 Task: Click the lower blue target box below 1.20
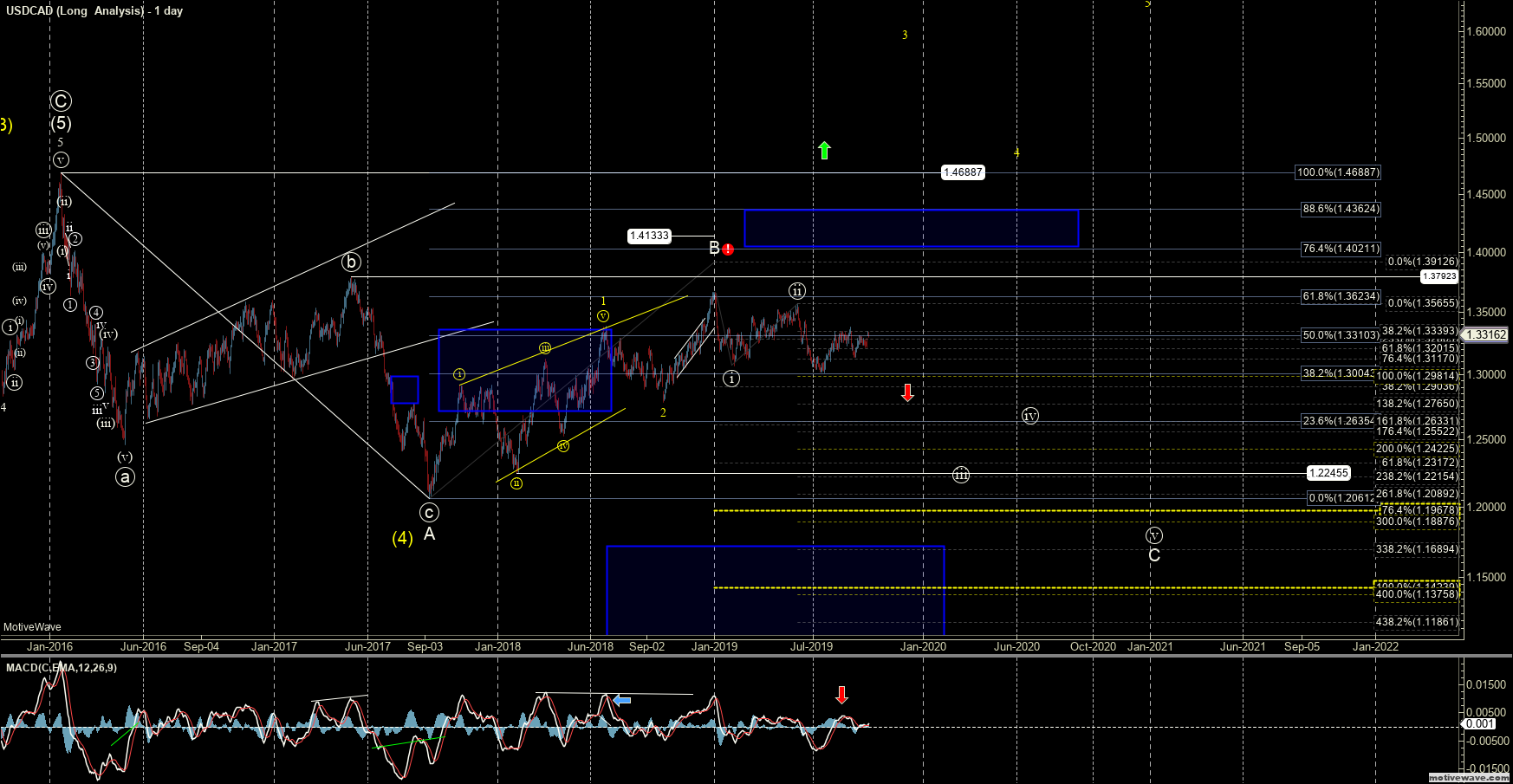click(x=776, y=590)
